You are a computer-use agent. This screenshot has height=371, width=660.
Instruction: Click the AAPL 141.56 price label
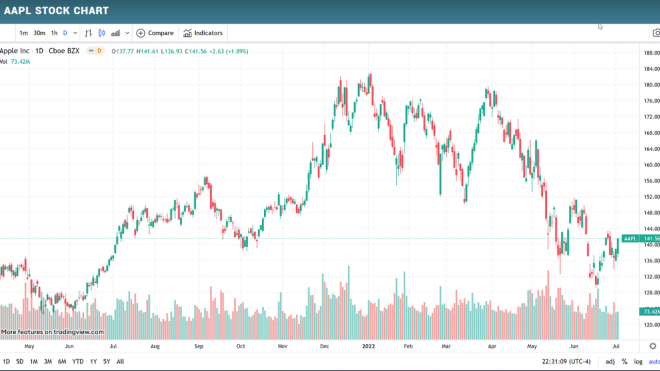click(x=641, y=239)
